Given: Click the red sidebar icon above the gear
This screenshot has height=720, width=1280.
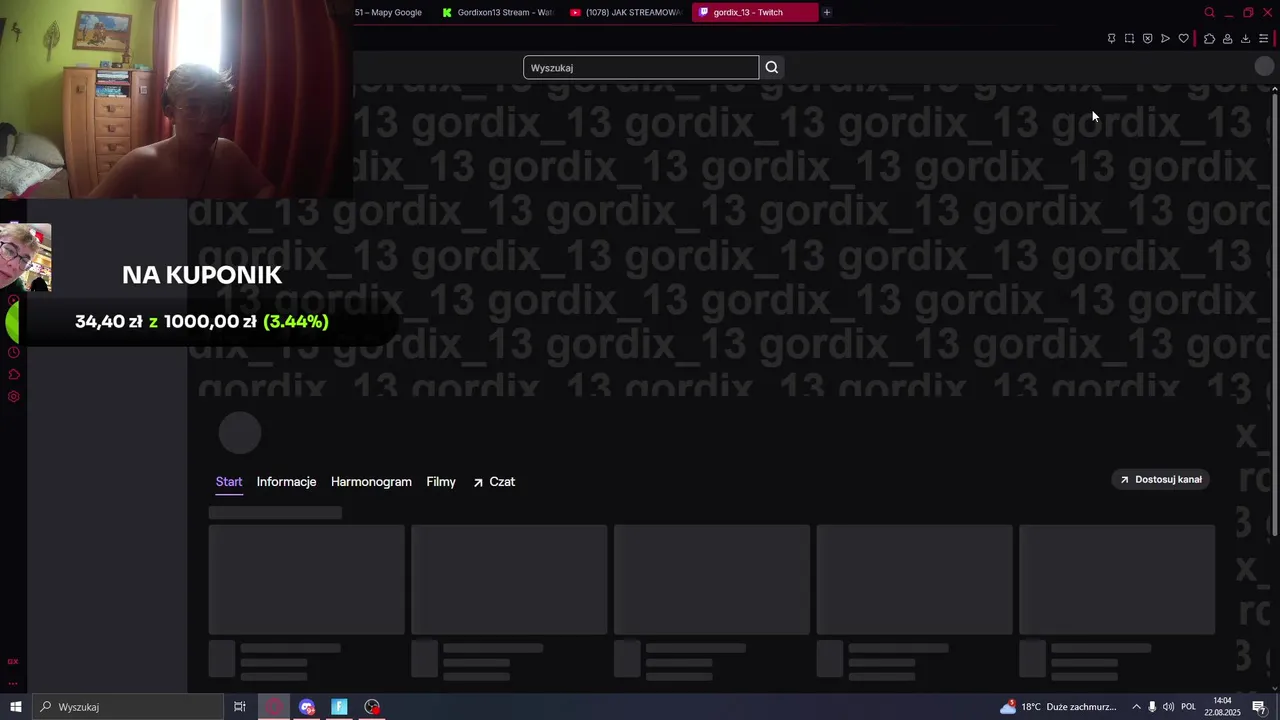Looking at the screenshot, I should click(13, 374).
